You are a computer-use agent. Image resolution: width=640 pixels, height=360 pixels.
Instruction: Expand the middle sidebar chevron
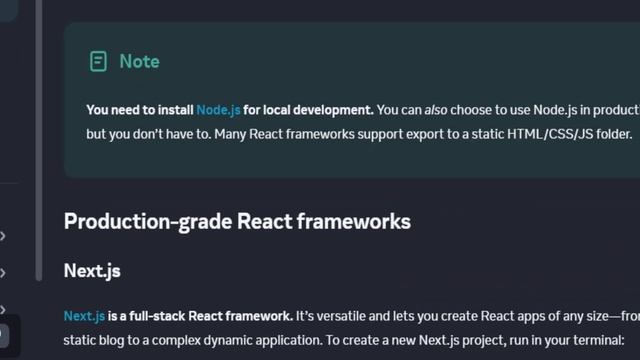(x=3, y=273)
